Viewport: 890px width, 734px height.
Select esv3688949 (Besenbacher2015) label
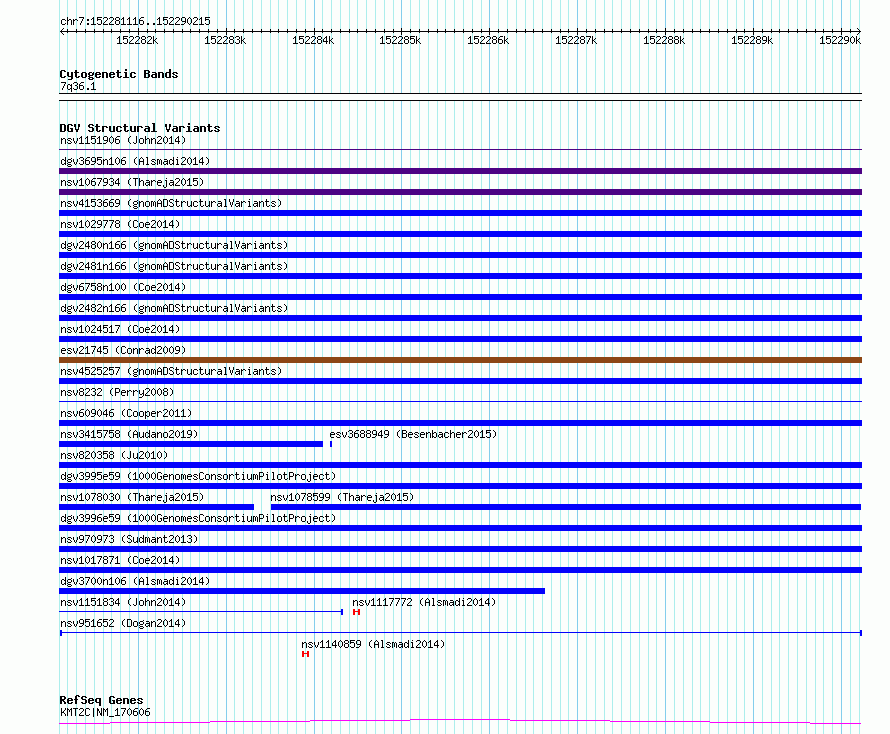click(413, 434)
